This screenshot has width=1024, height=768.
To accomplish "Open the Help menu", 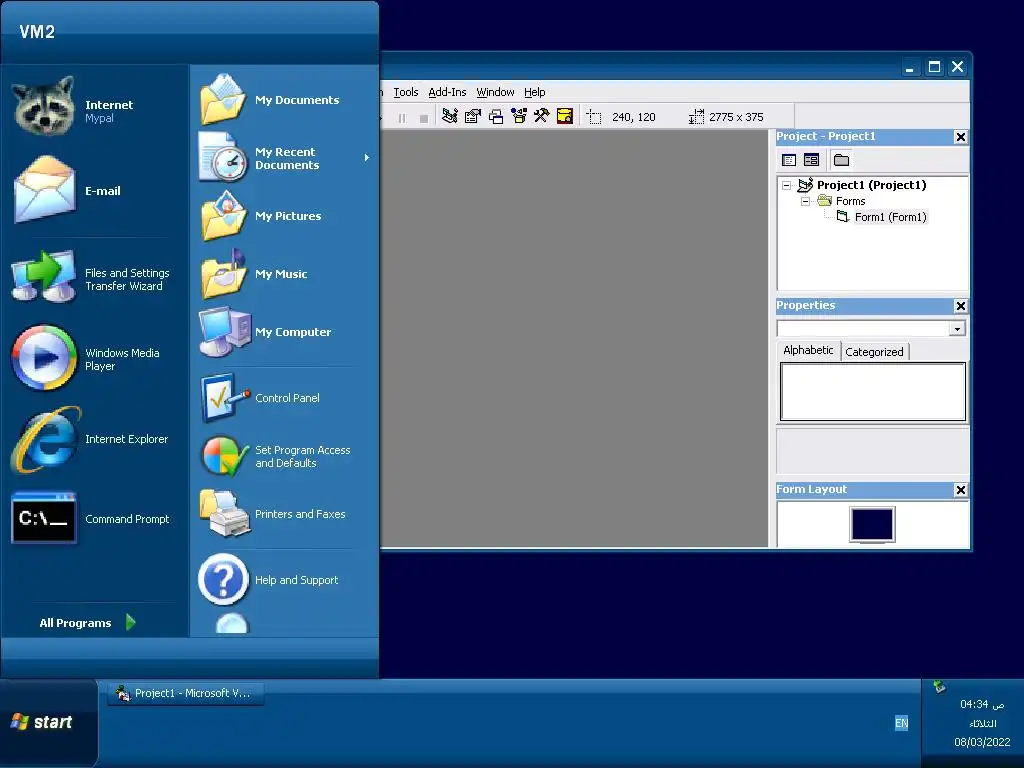I will point(534,92).
